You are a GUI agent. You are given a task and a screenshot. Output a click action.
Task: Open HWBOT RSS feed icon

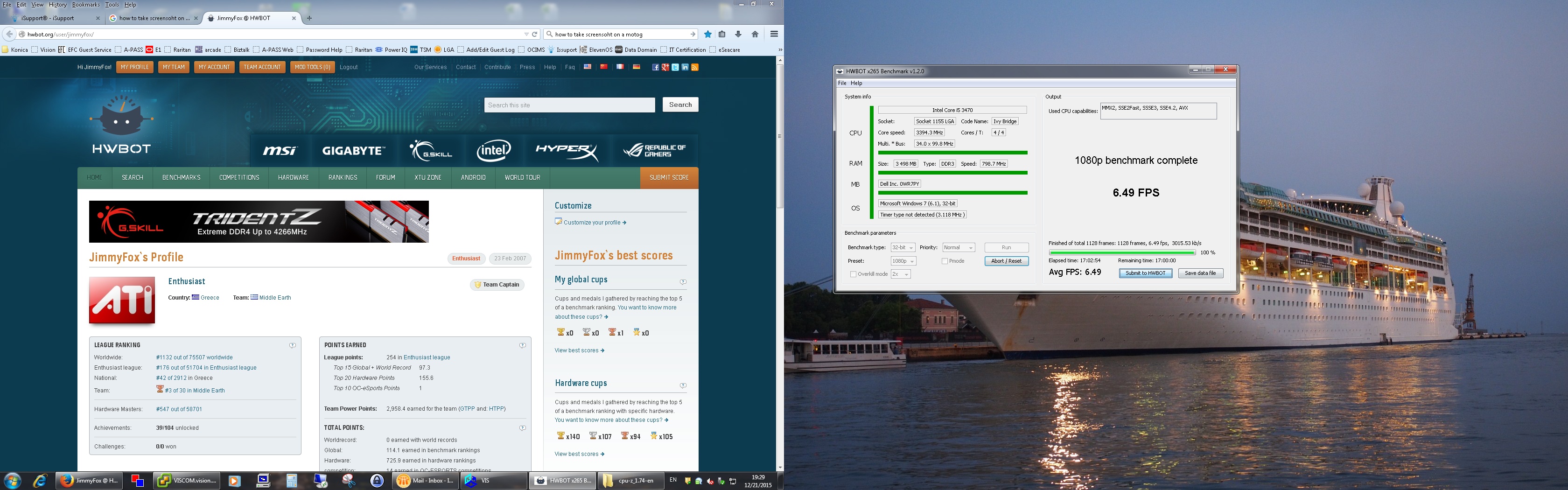694,67
